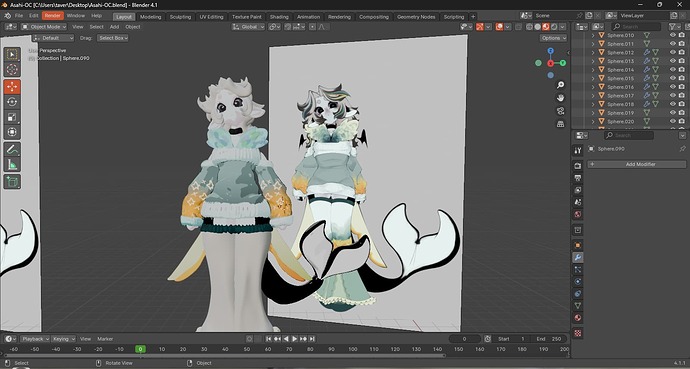
Task: Open the Output properties tab
Action: point(578,178)
